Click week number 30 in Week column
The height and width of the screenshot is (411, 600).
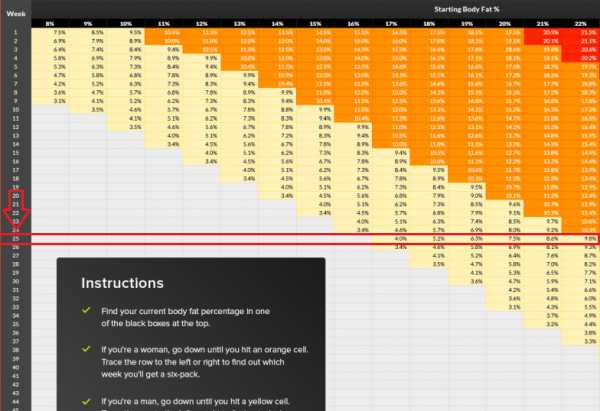click(16, 281)
